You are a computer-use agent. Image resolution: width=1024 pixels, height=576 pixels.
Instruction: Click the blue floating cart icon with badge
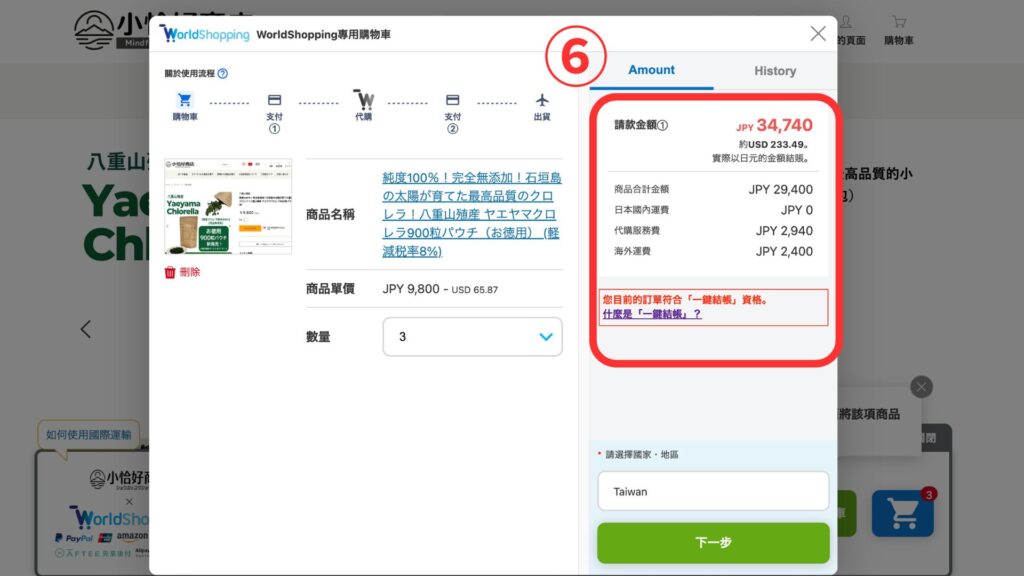[x=902, y=514]
